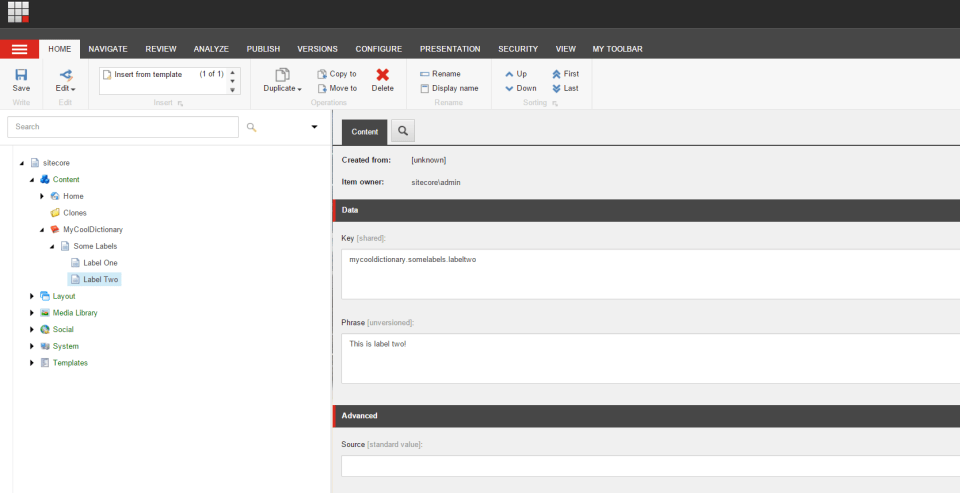Image resolution: width=960 pixels, height=493 pixels.
Task: Click the Duplicate item icon
Action: point(282,75)
